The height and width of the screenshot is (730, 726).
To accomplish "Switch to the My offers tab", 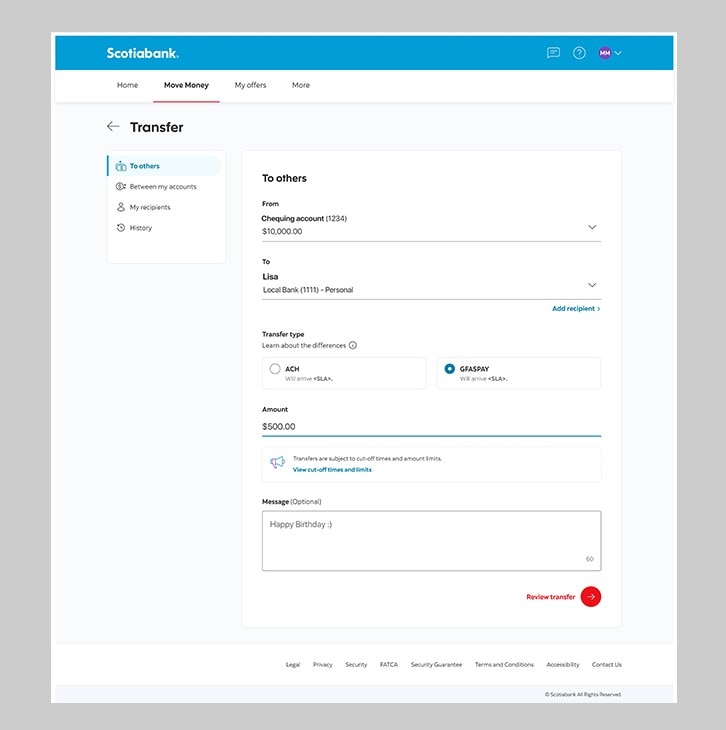I will pos(250,85).
